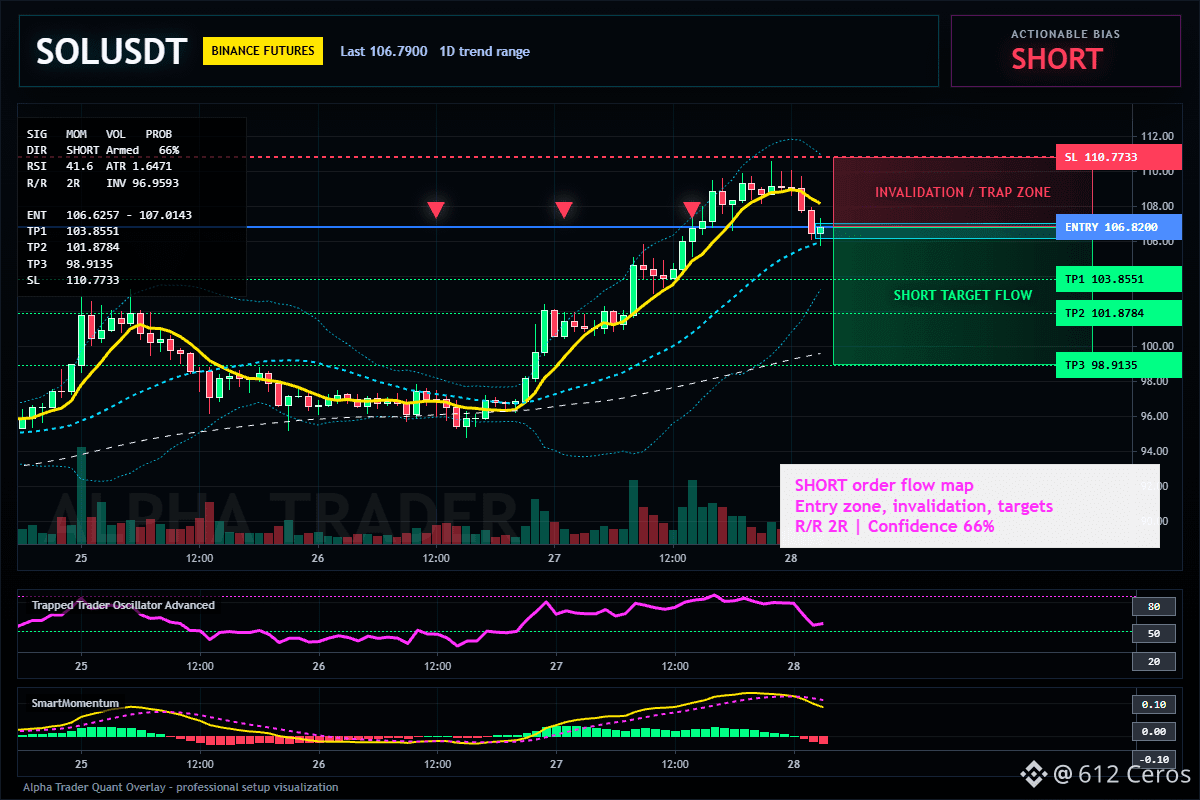1200x800 pixels.
Task: Click the SmartMomentum 0.00 scale label
Action: click(1153, 732)
